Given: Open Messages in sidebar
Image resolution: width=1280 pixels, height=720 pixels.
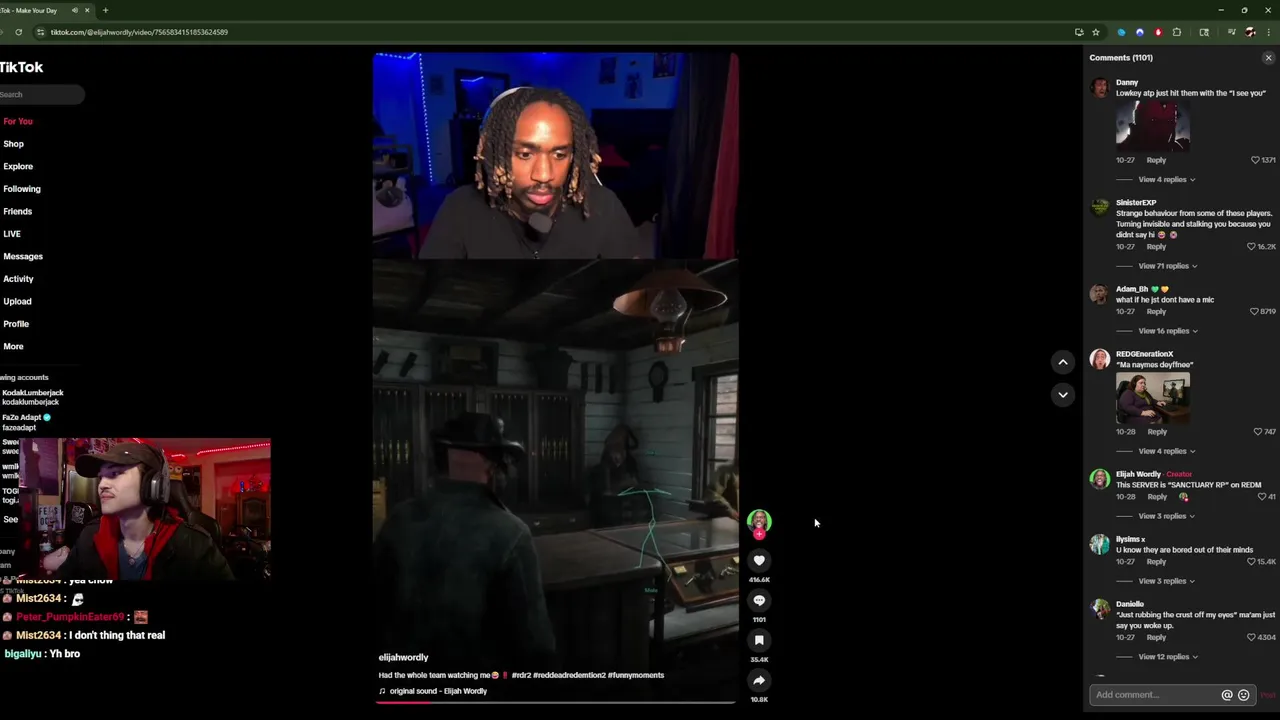Looking at the screenshot, I should click(23, 257).
